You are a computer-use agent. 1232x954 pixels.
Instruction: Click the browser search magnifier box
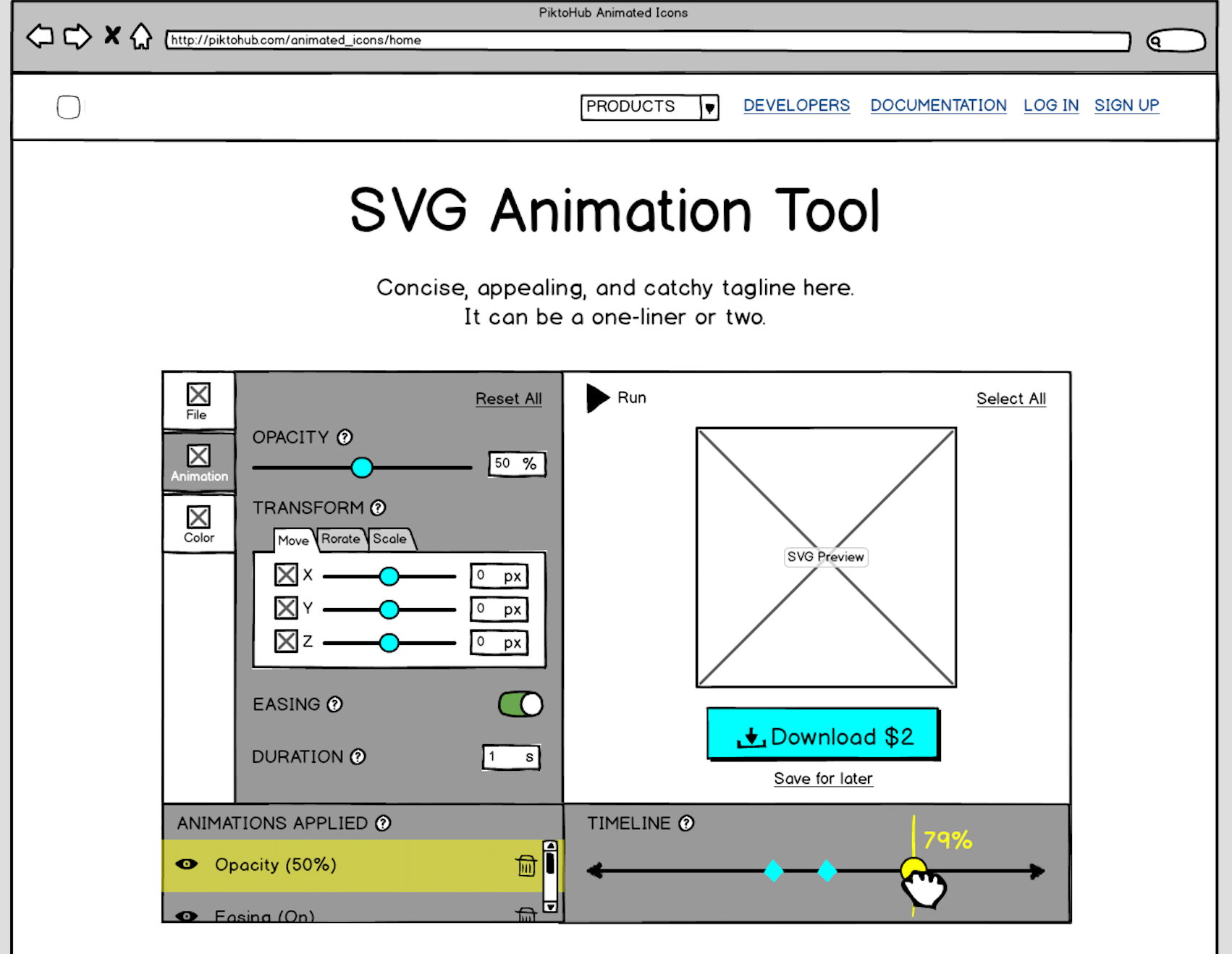tap(1176, 41)
